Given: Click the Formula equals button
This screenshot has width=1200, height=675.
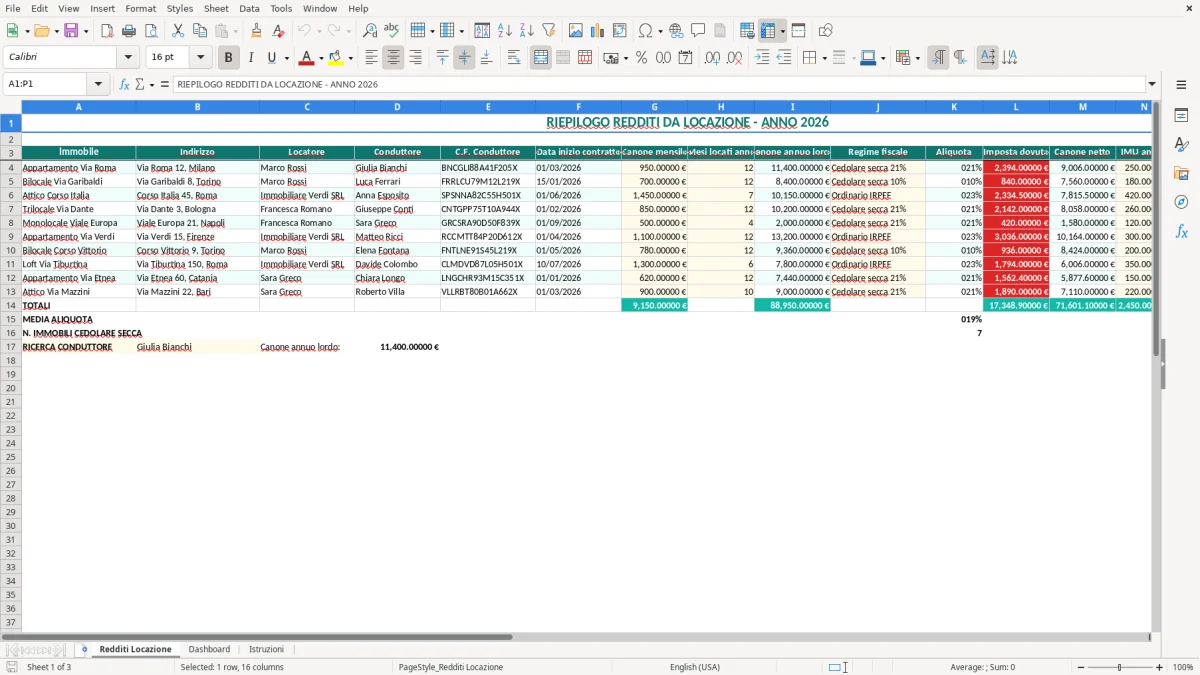Looking at the screenshot, I should pyautogui.click(x=165, y=85).
